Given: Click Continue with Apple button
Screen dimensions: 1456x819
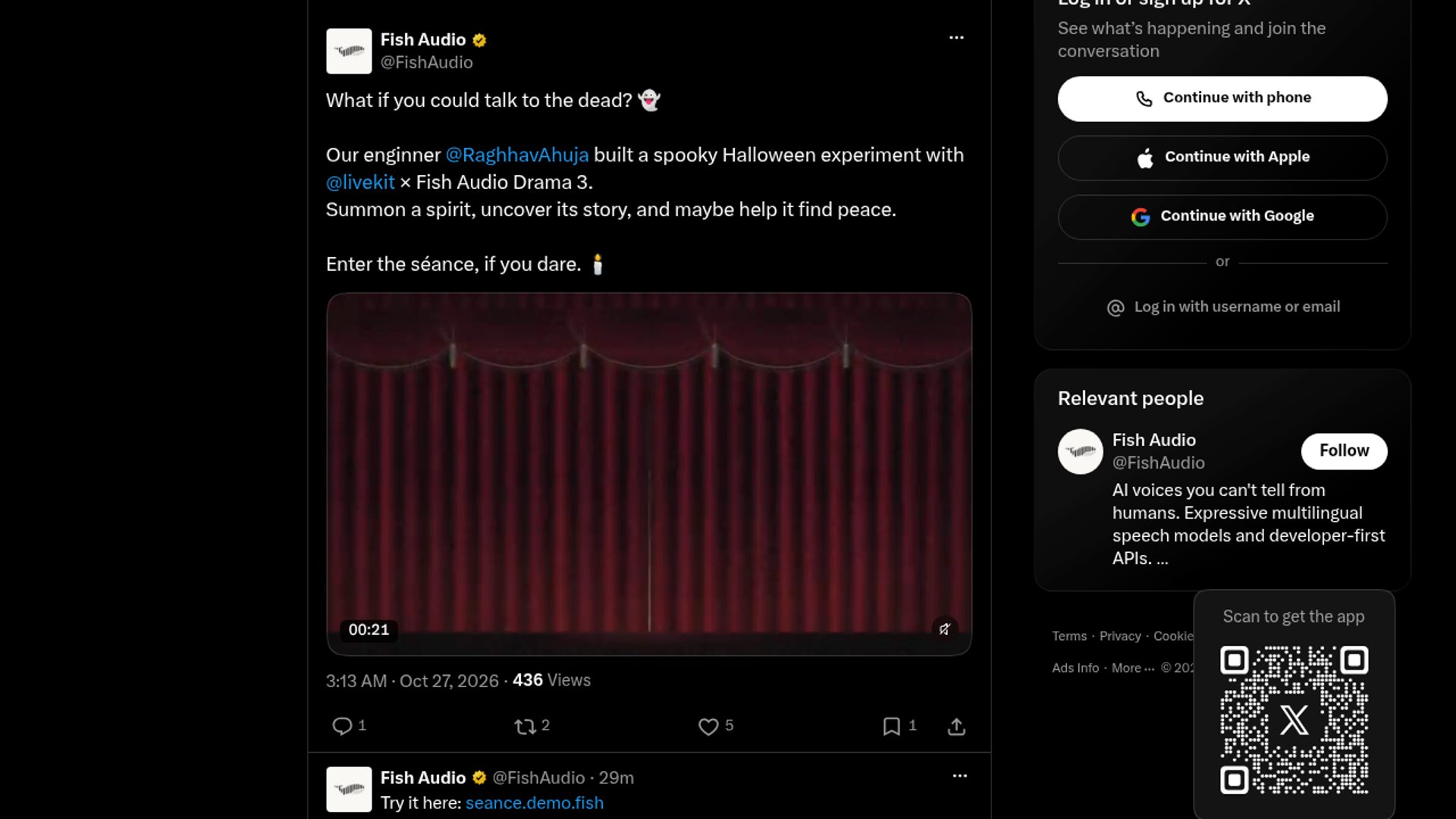Looking at the screenshot, I should 1222,158.
